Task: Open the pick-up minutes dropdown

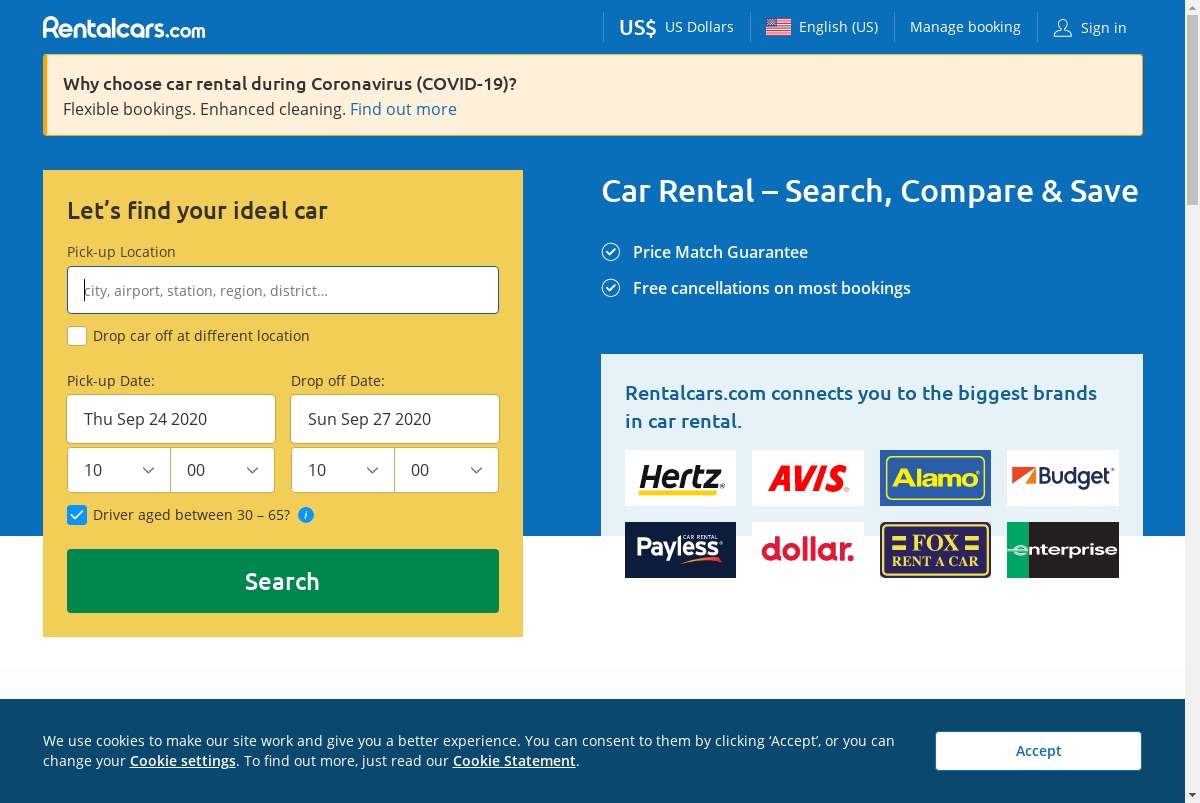Action: (222, 470)
